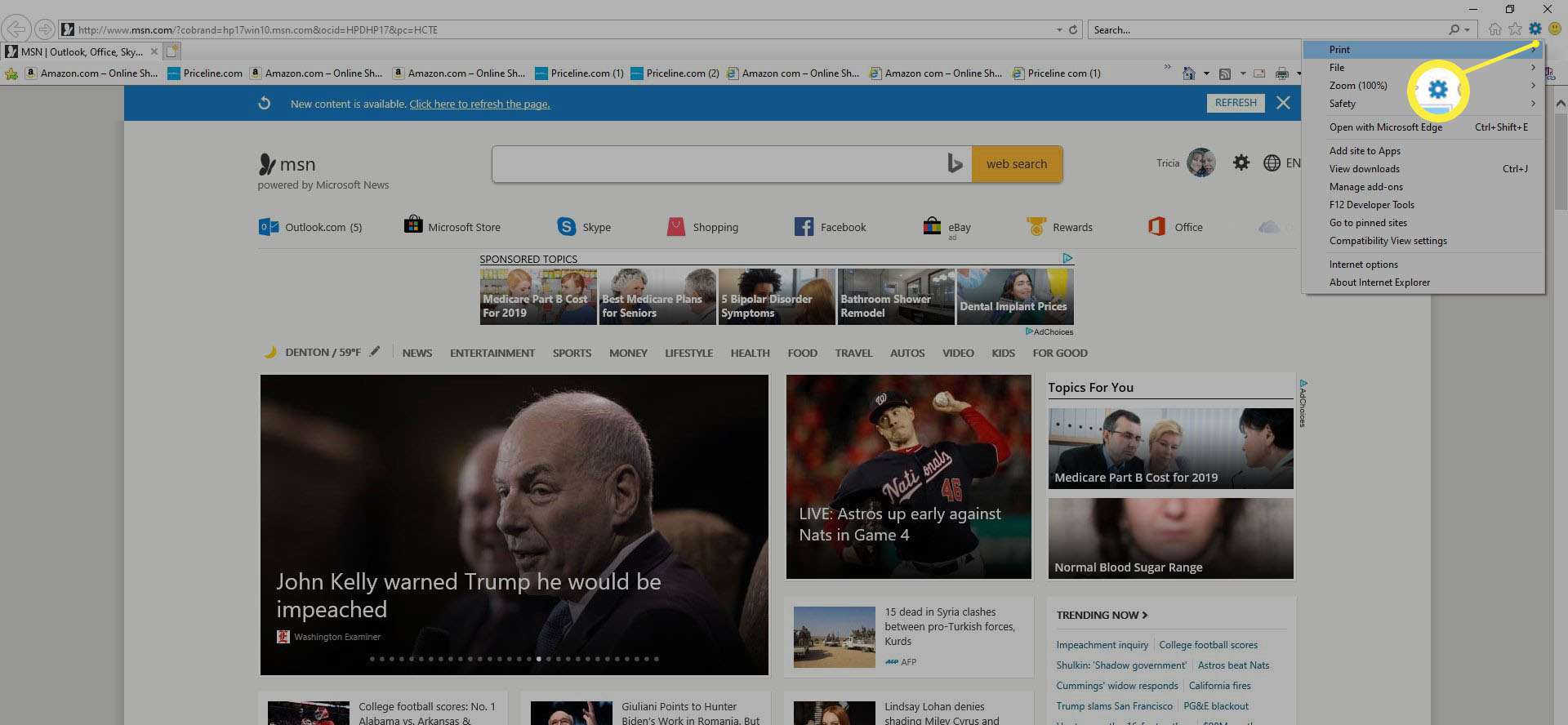Open the FOR GOOD category
This screenshot has height=725, width=1568.
[1060, 353]
